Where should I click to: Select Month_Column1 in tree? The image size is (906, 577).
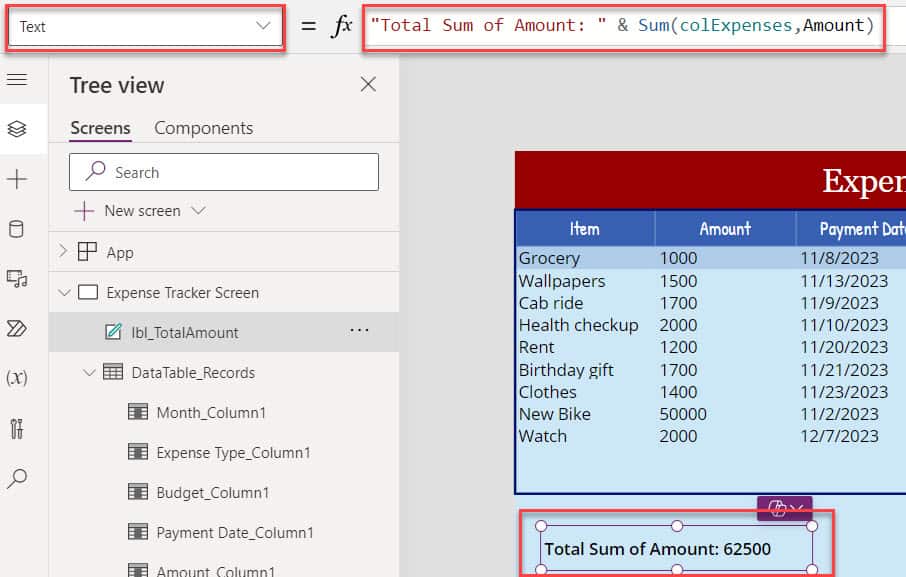(x=211, y=412)
